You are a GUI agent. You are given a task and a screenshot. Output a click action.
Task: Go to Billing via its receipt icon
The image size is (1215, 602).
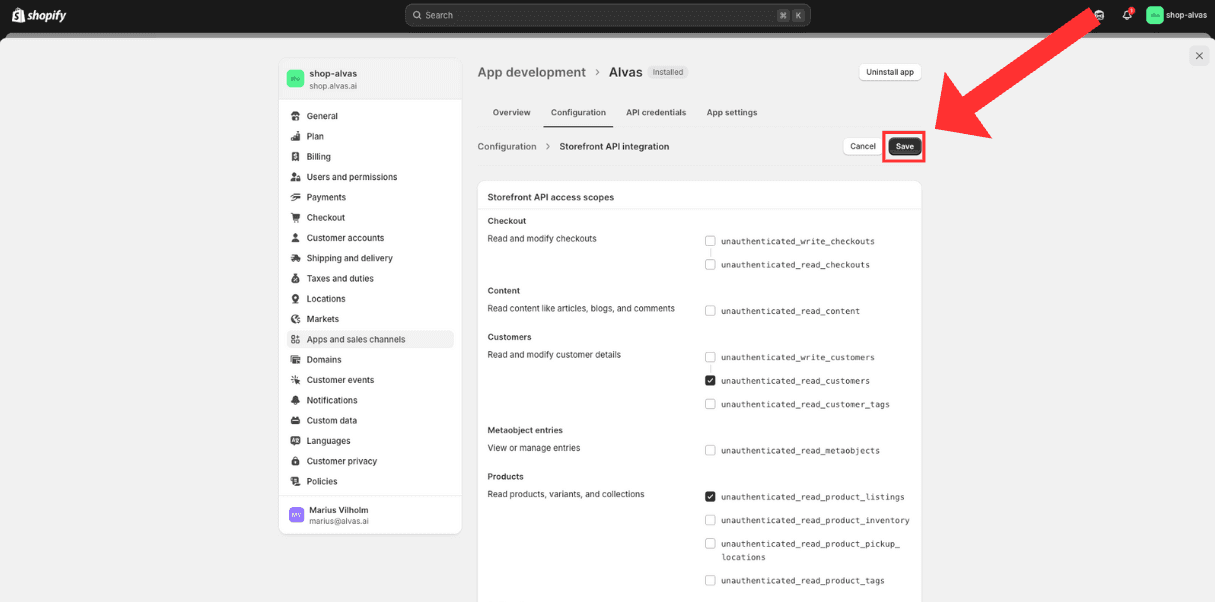296,157
